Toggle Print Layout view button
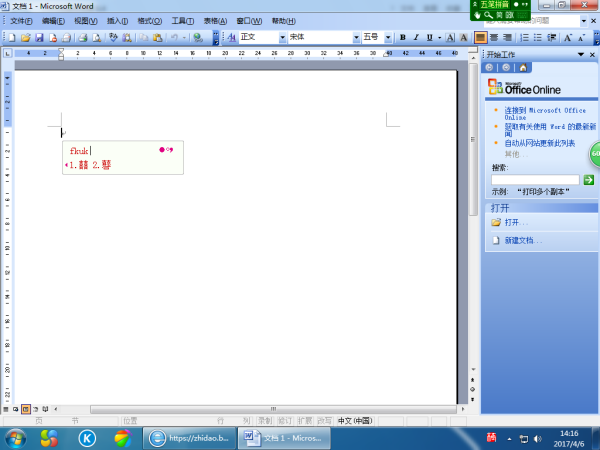 [x=26, y=409]
